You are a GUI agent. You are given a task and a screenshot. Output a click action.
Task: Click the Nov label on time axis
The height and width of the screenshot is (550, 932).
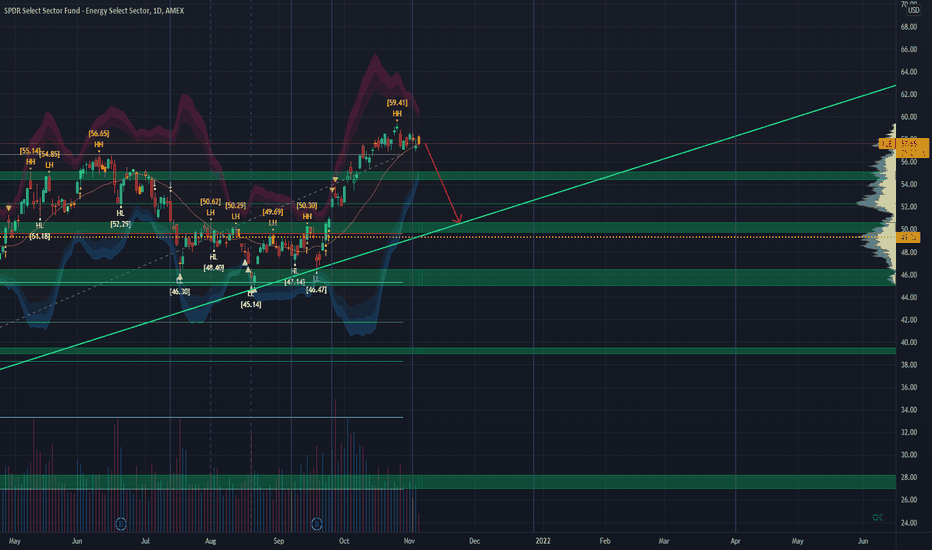click(409, 541)
